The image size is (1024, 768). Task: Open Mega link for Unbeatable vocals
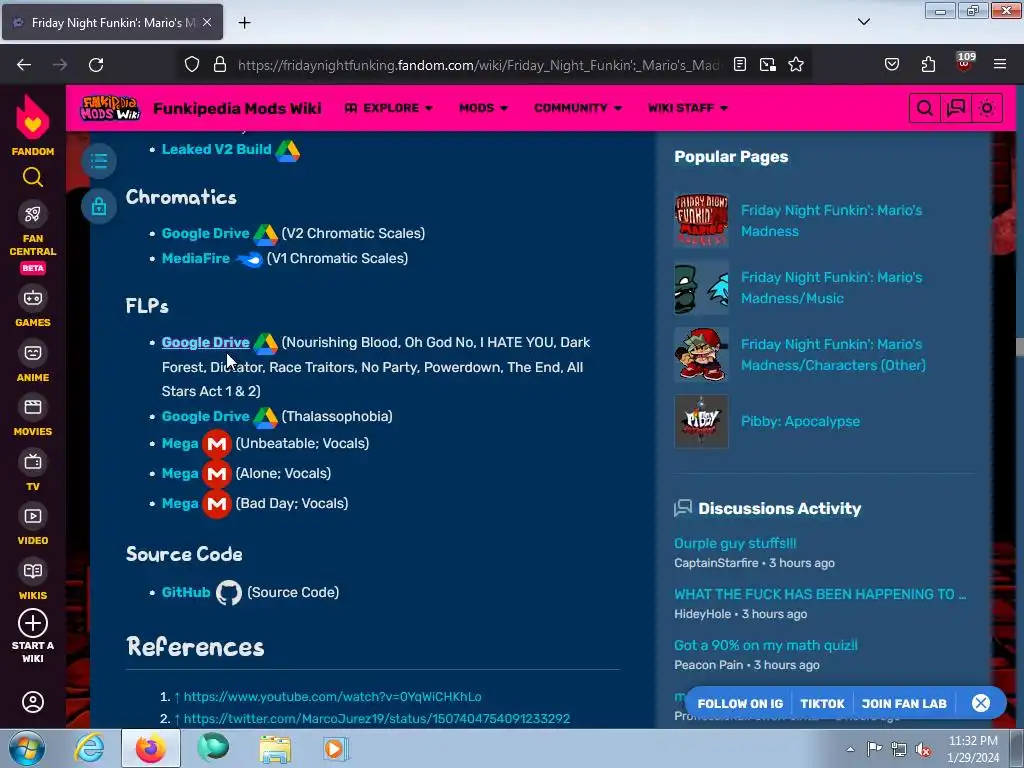(x=180, y=443)
